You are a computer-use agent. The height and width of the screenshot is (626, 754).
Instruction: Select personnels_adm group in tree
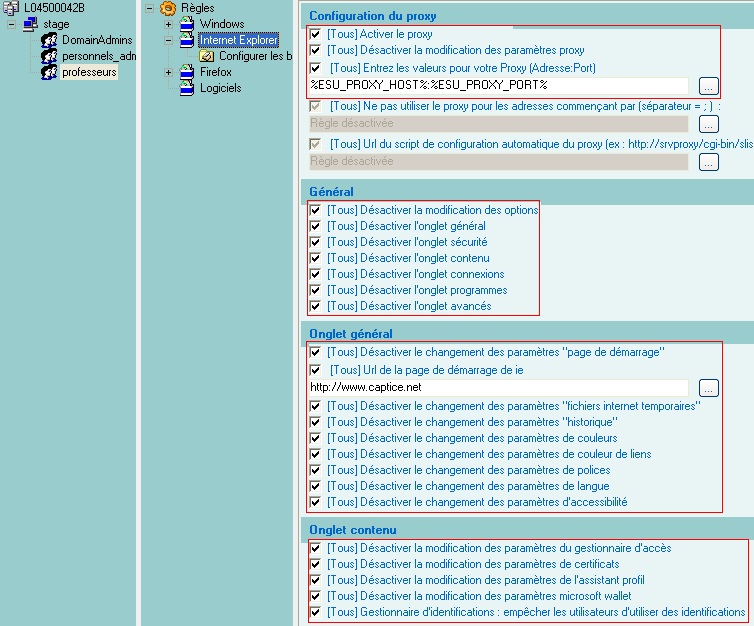98,56
